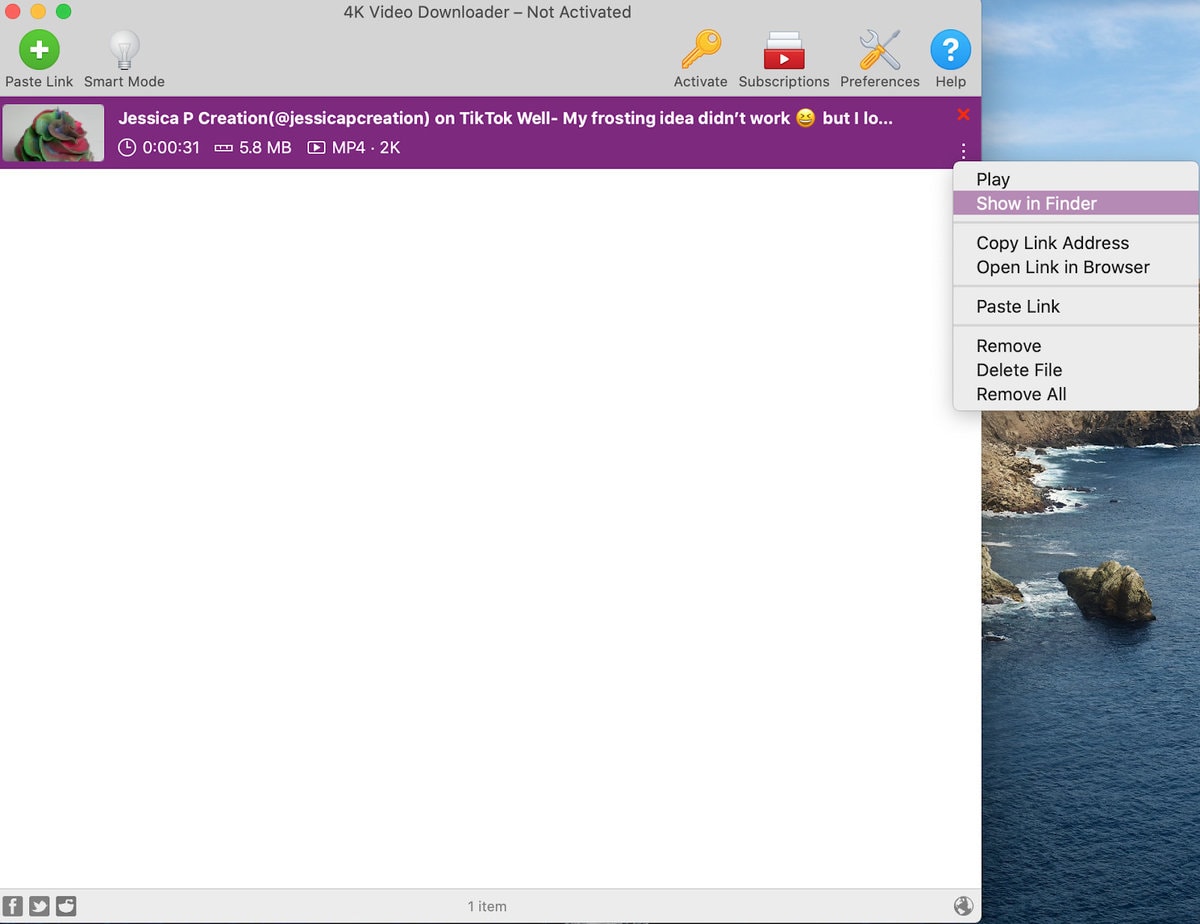The width and height of the screenshot is (1200, 924).
Task: Open the Twitter icon in the status bar
Action: pyautogui.click(x=40, y=906)
